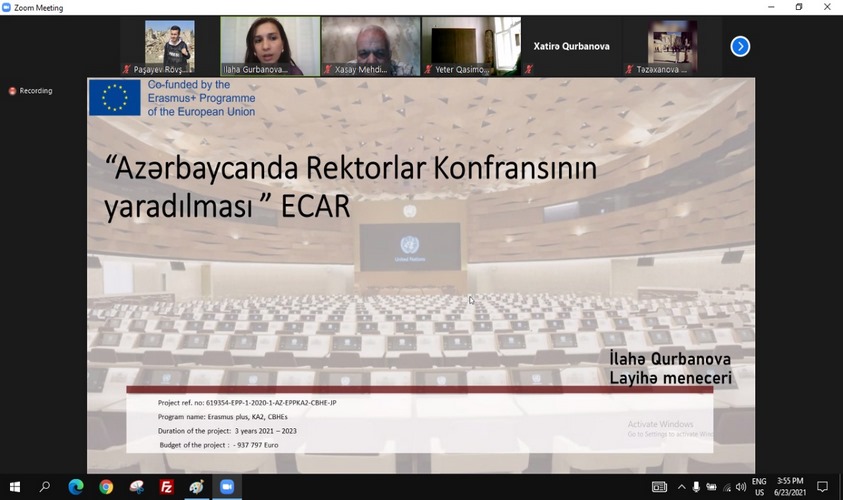Viewport: 843px width, 500px height.
Task: Select Xasay Mehdi's video thumbnail
Action: [370, 46]
